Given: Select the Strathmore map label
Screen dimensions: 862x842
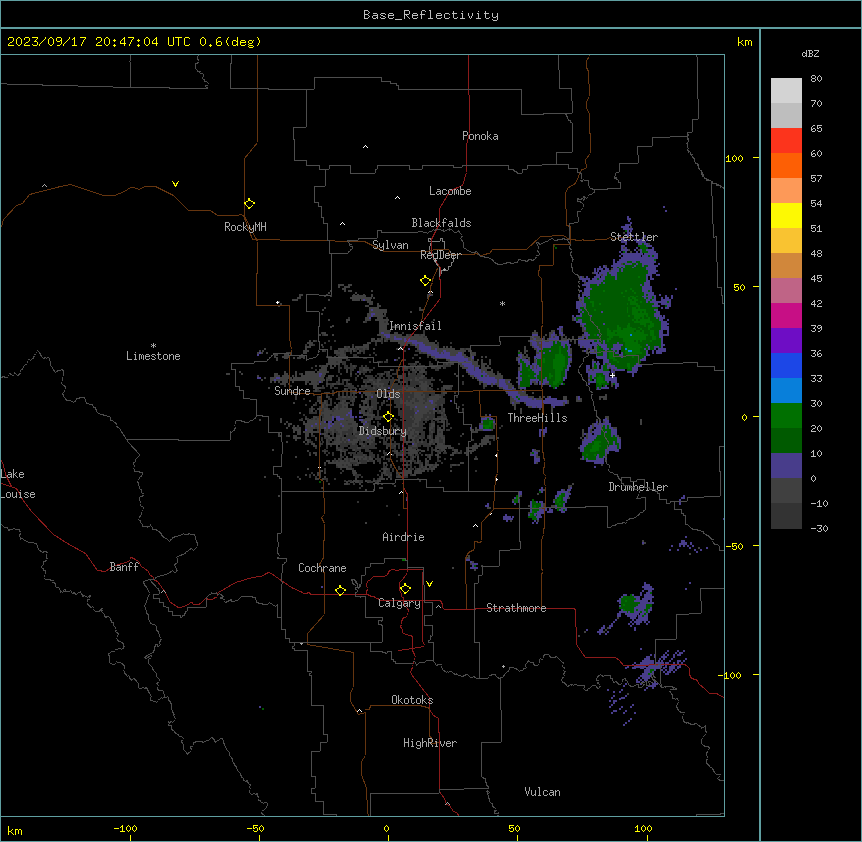Looking at the screenshot, I should pos(516,608).
